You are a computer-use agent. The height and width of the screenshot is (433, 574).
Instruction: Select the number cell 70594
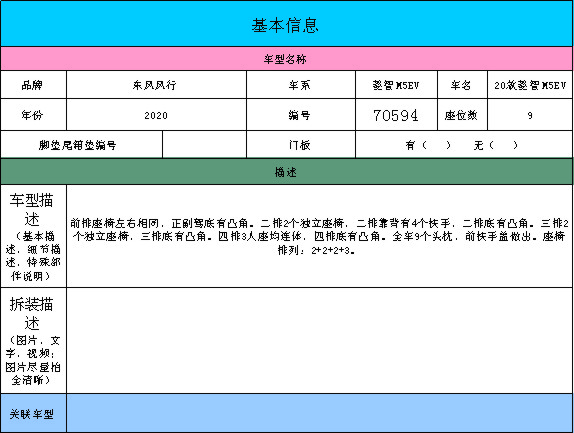(396, 115)
